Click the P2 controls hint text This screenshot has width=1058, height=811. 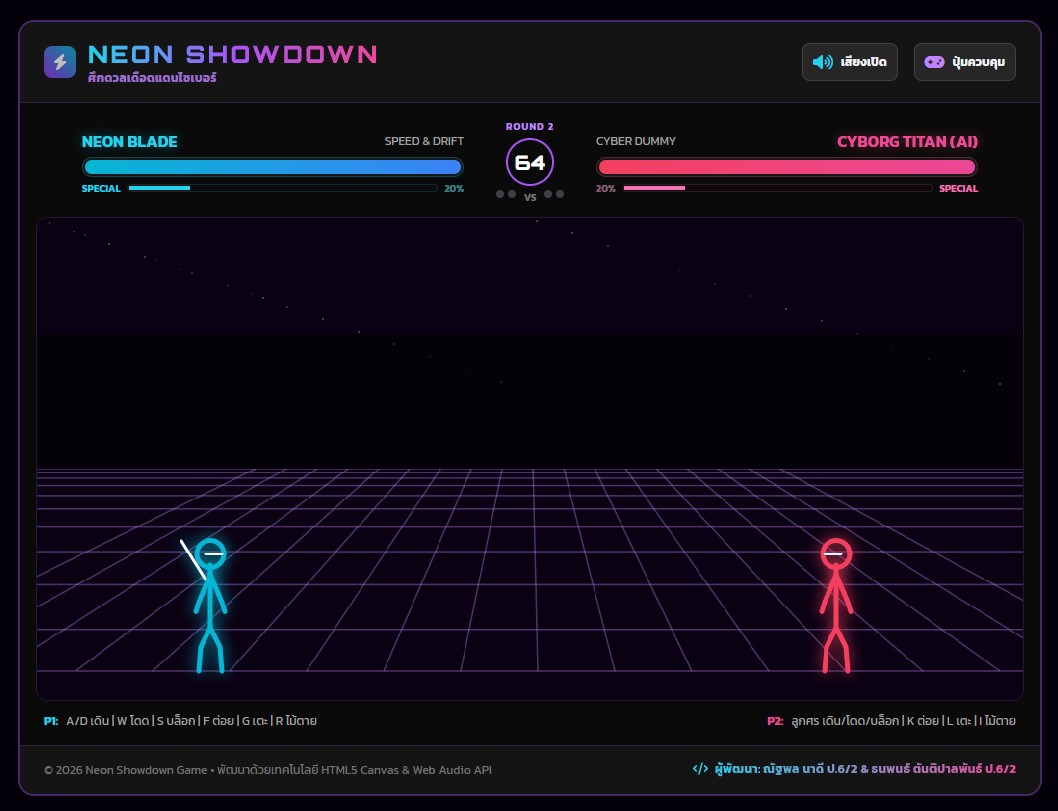click(891, 721)
